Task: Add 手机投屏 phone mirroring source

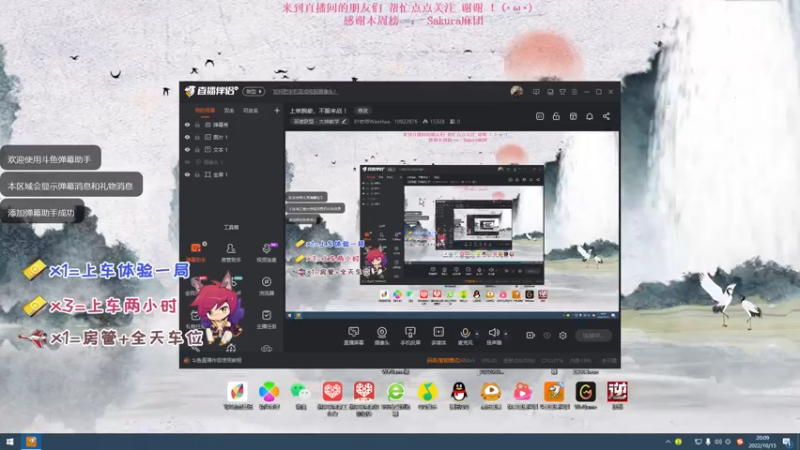Action: pyautogui.click(x=410, y=336)
